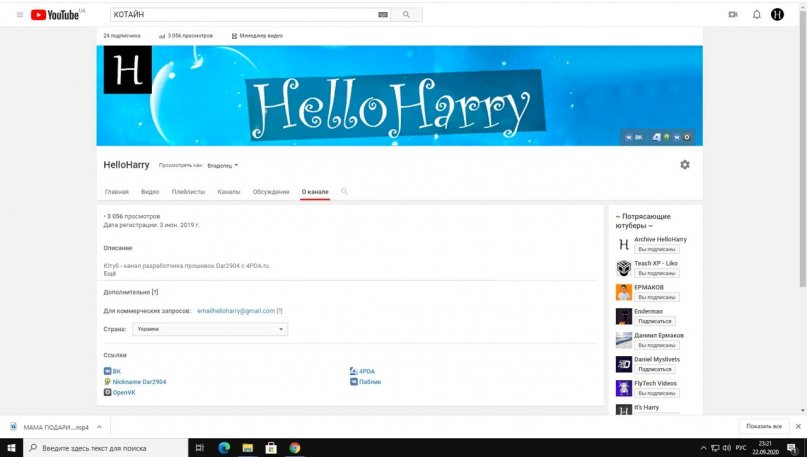The image size is (807, 457).
Task: Switch to the Плейлисты tab
Action: pos(188,192)
